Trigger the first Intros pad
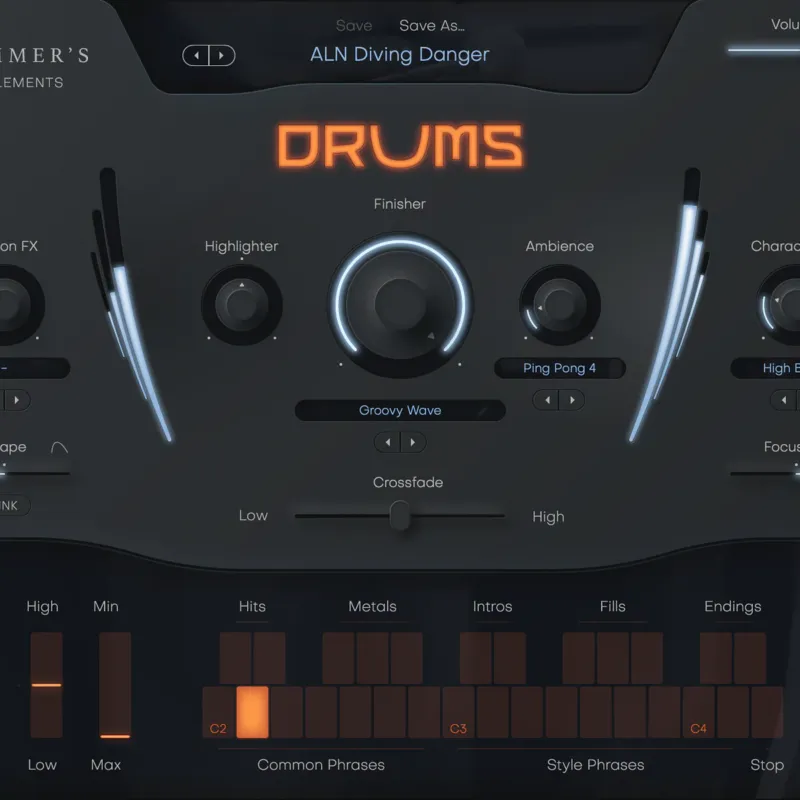The image size is (800, 800). point(476,658)
